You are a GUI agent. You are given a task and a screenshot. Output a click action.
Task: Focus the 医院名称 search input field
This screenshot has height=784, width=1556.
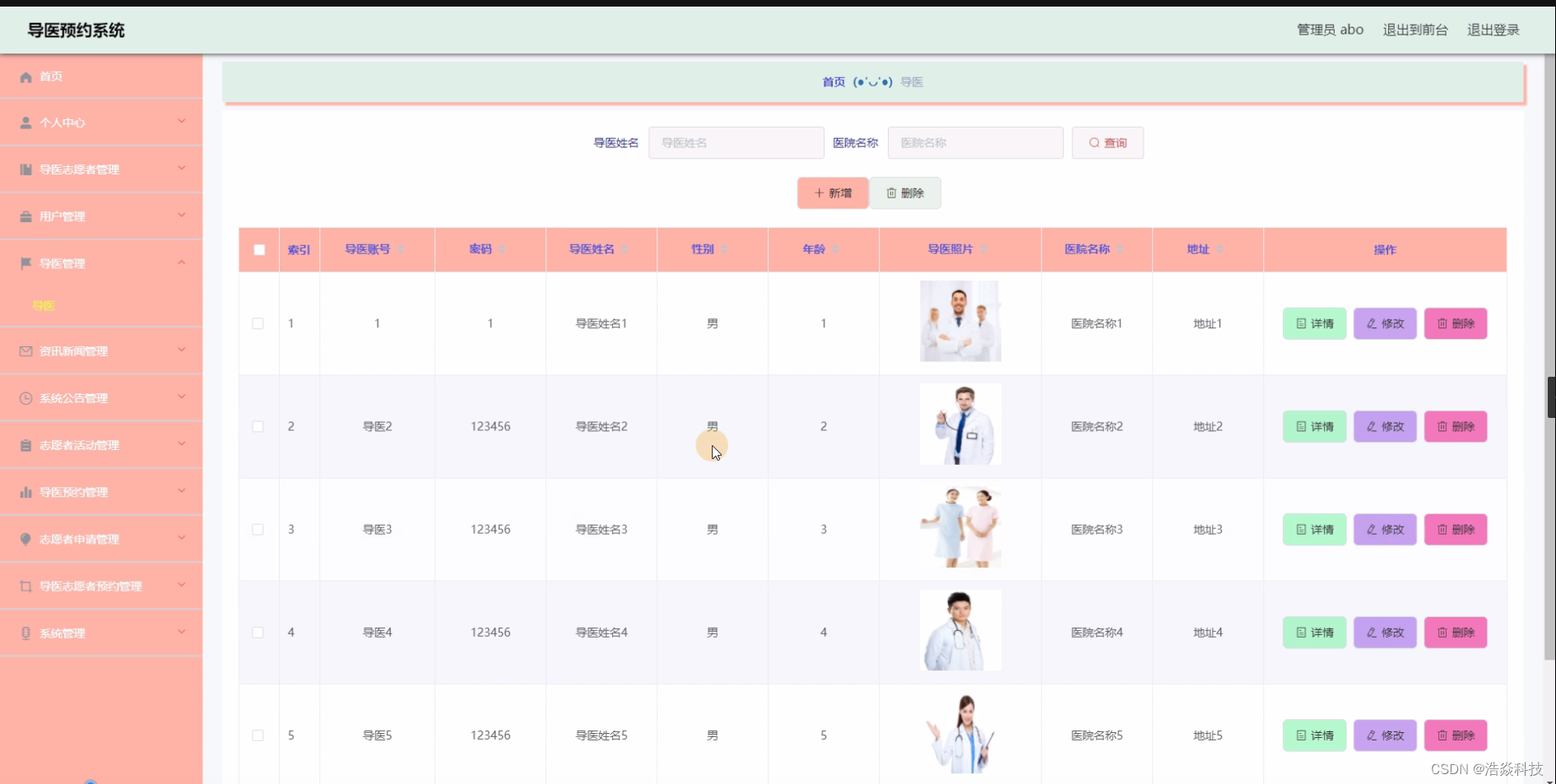(975, 142)
